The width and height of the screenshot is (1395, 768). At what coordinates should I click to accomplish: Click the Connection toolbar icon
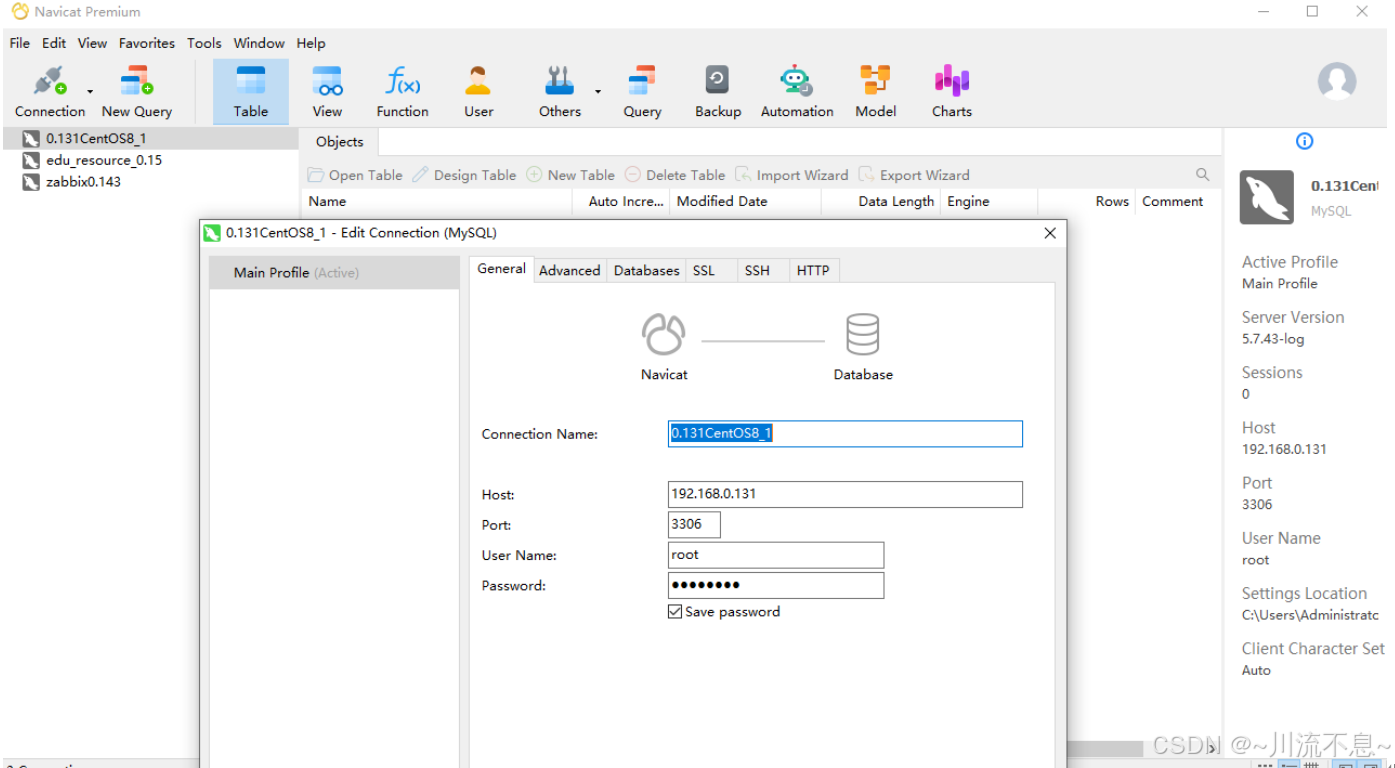pyautogui.click(x=49, y=81)
